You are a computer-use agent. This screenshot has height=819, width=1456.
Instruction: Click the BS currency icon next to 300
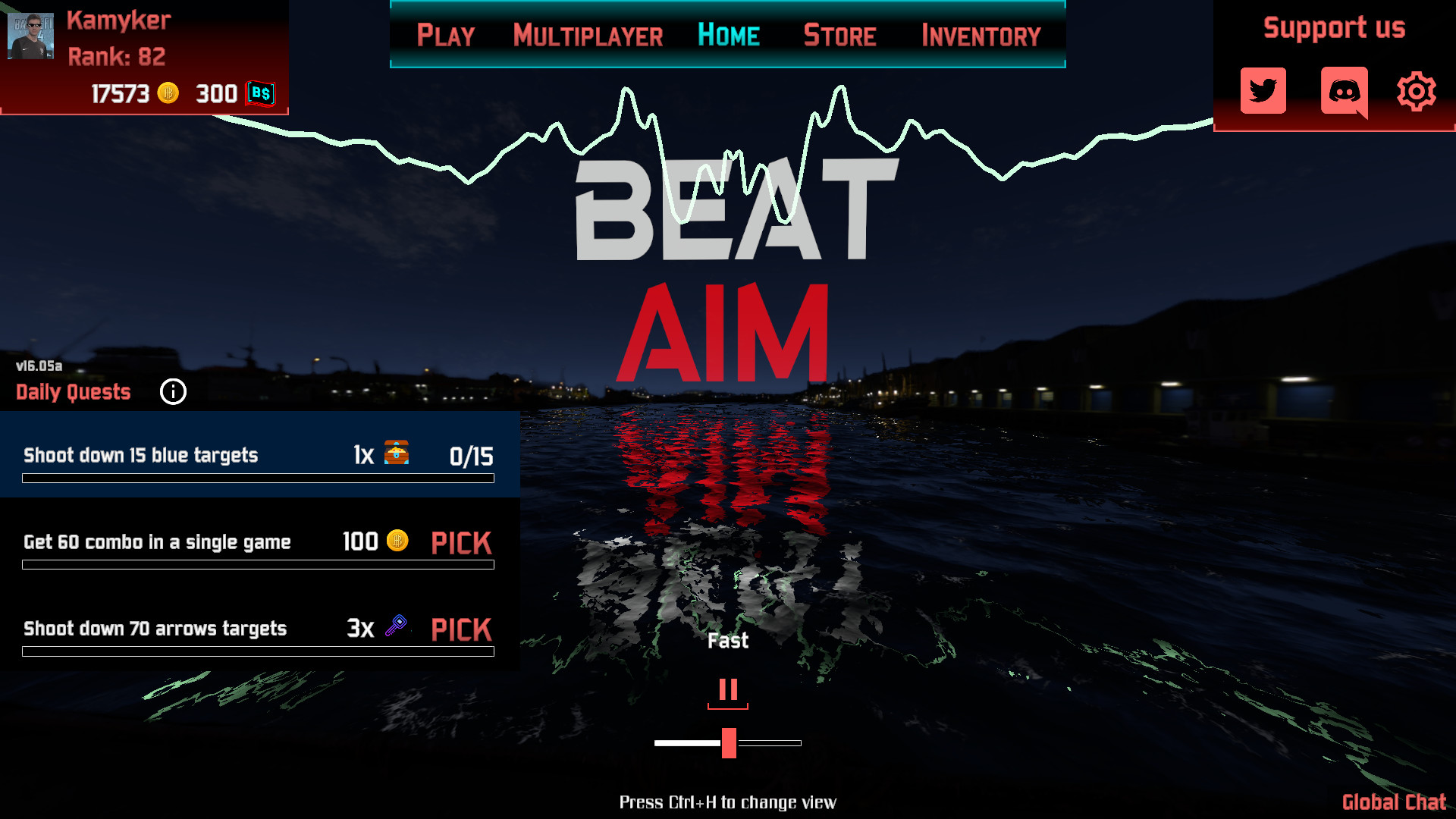[x=259, y=93]
